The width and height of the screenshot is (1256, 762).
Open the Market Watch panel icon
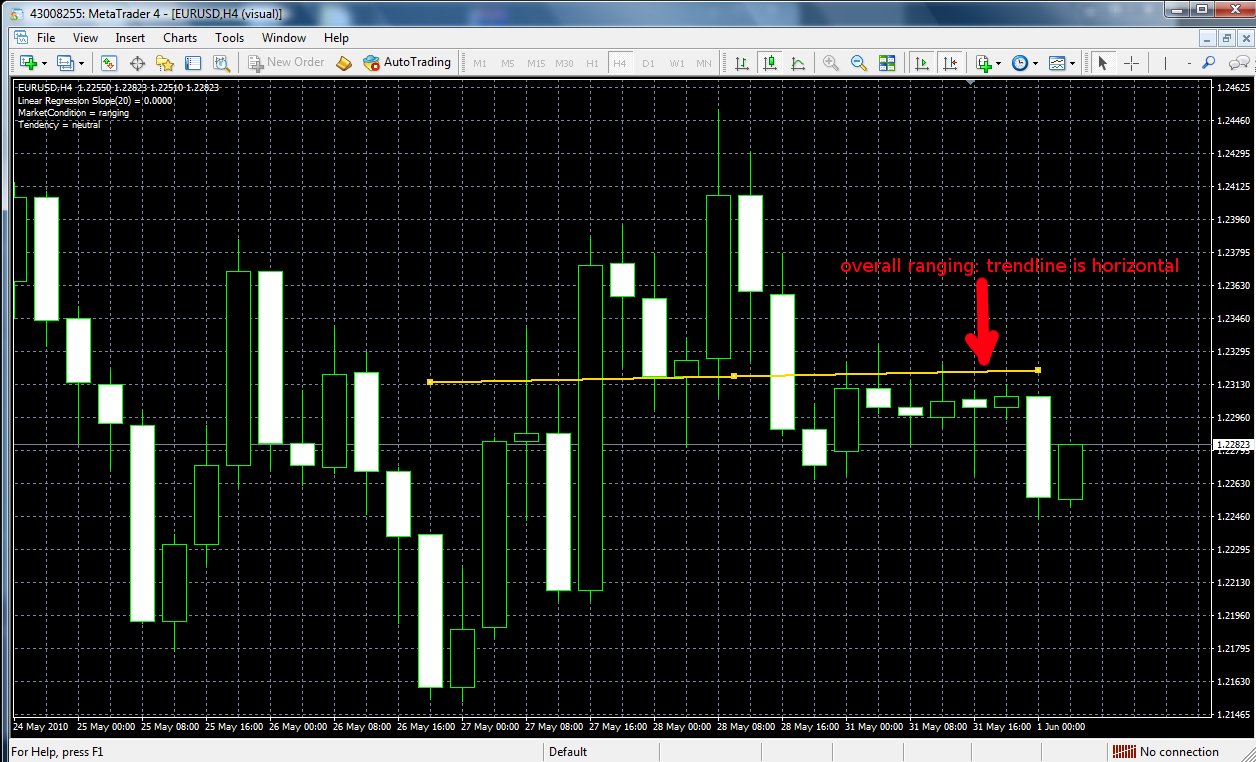108,62
